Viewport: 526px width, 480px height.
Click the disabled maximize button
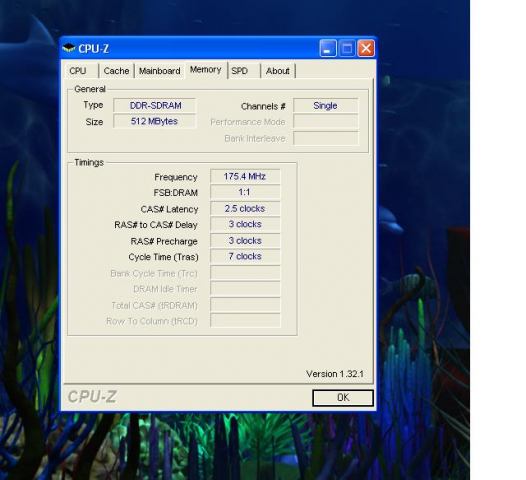pos(347,49)
